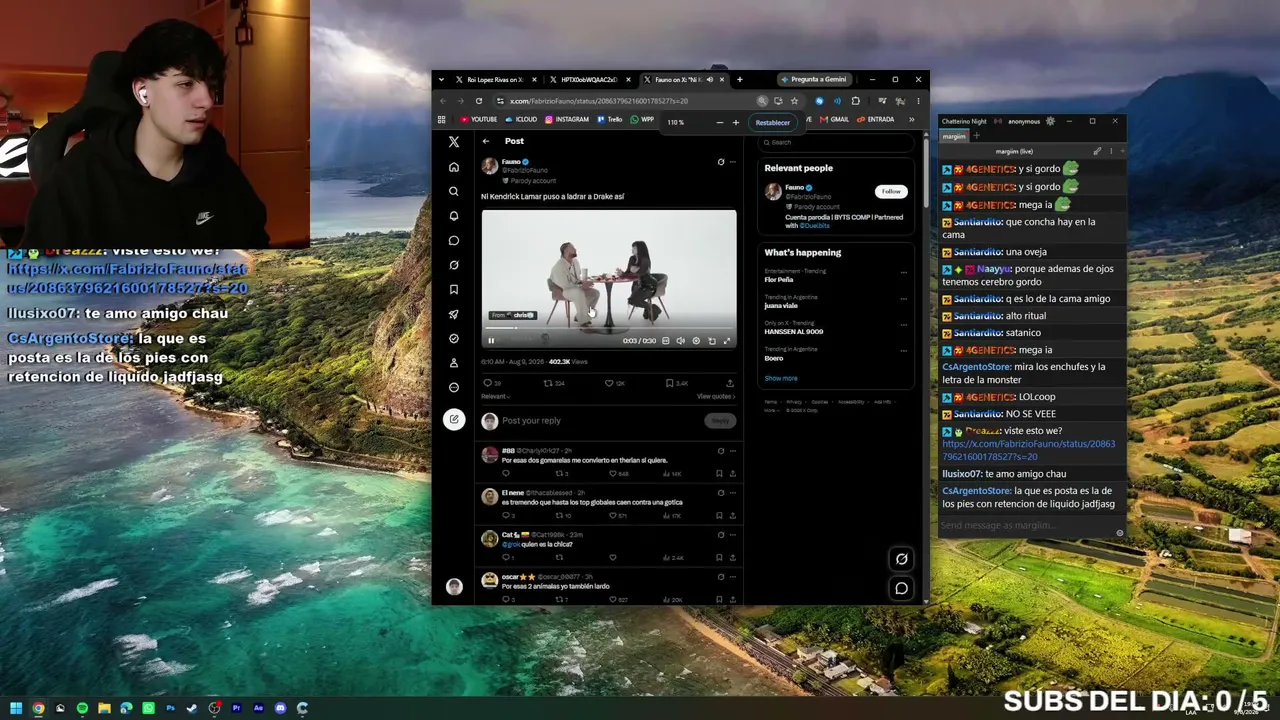Follow Fauno in Relevant people
Viewport: 1280px width, 720px height.
[x=891, y=191]
